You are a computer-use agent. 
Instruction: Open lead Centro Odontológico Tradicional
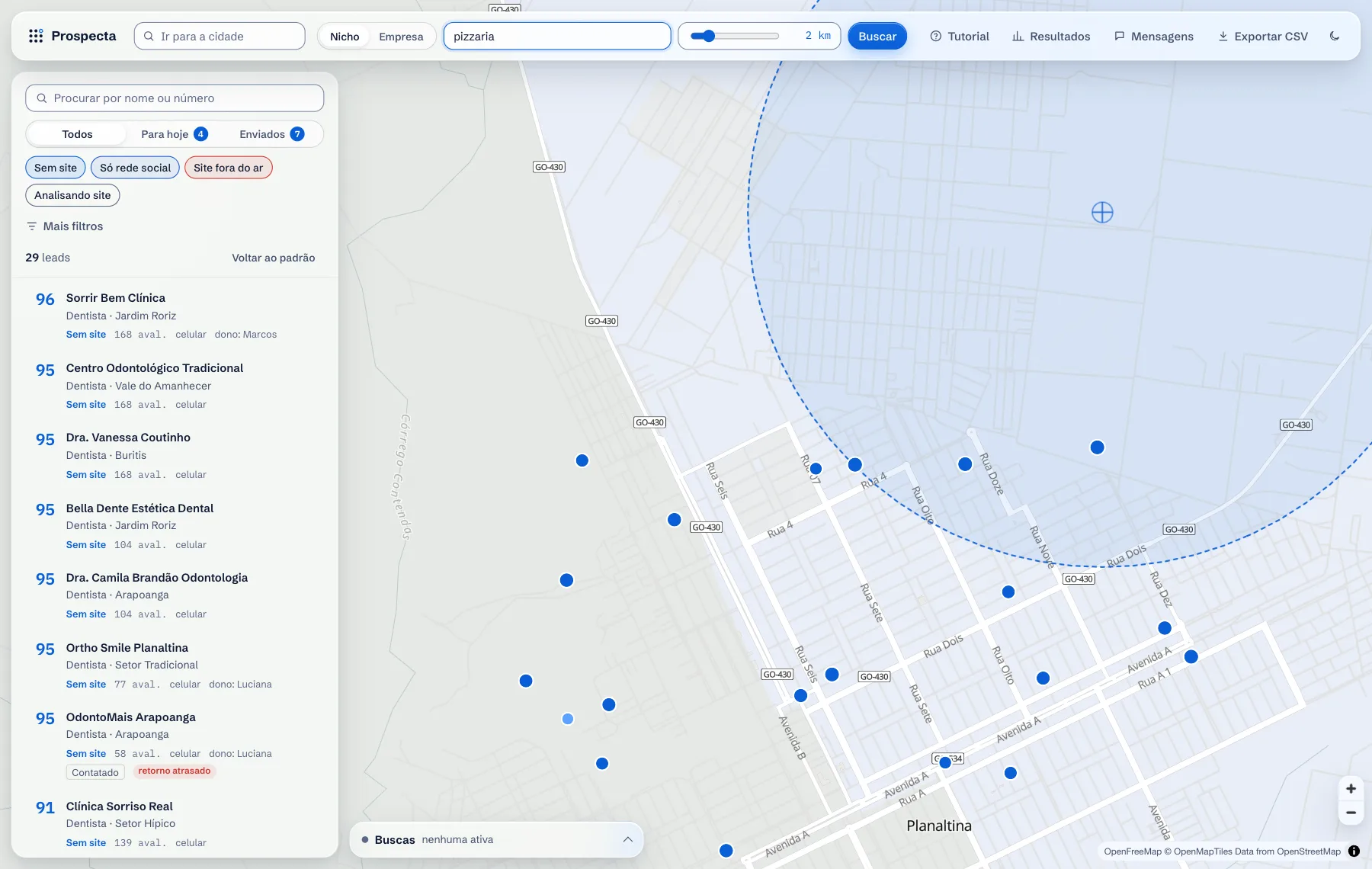175,386
